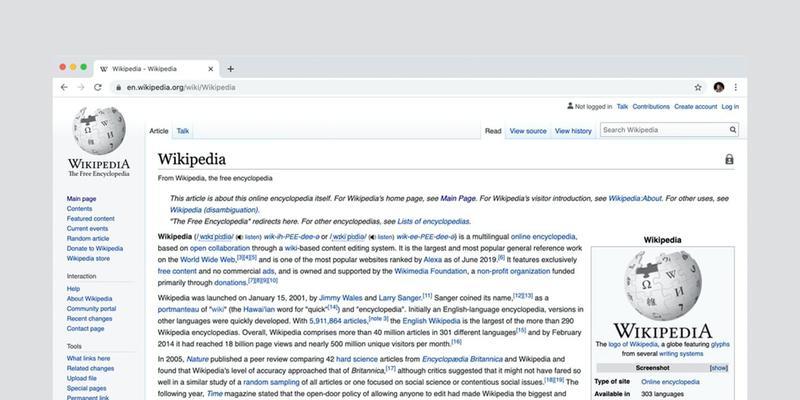Reload the page with refresh icon

tap(97, 87)
